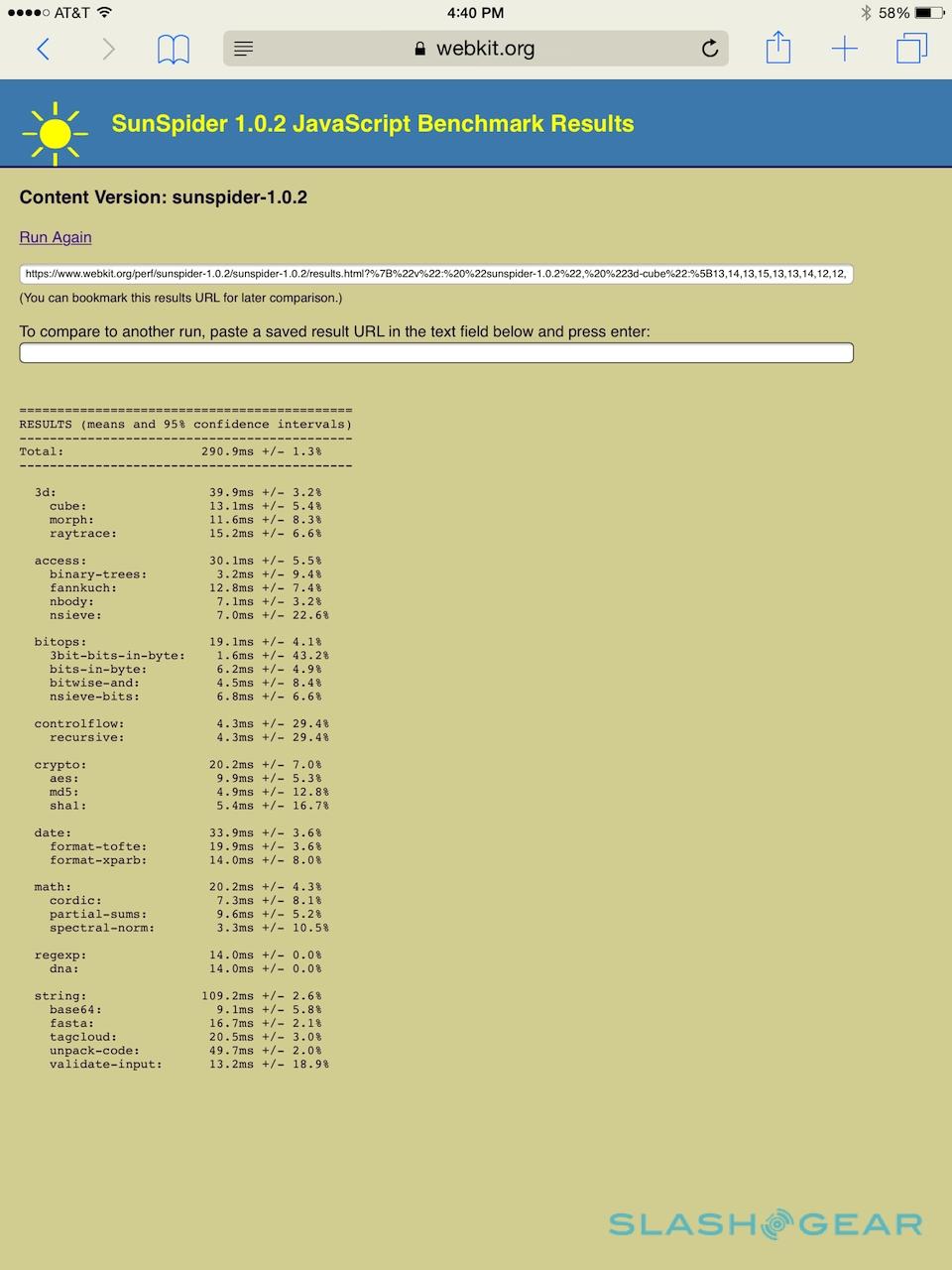This screenshot has height=1270, width=952.
Task: Select the dna 14.0ms row
Action: pyautogui.click(x=185, y=969)
